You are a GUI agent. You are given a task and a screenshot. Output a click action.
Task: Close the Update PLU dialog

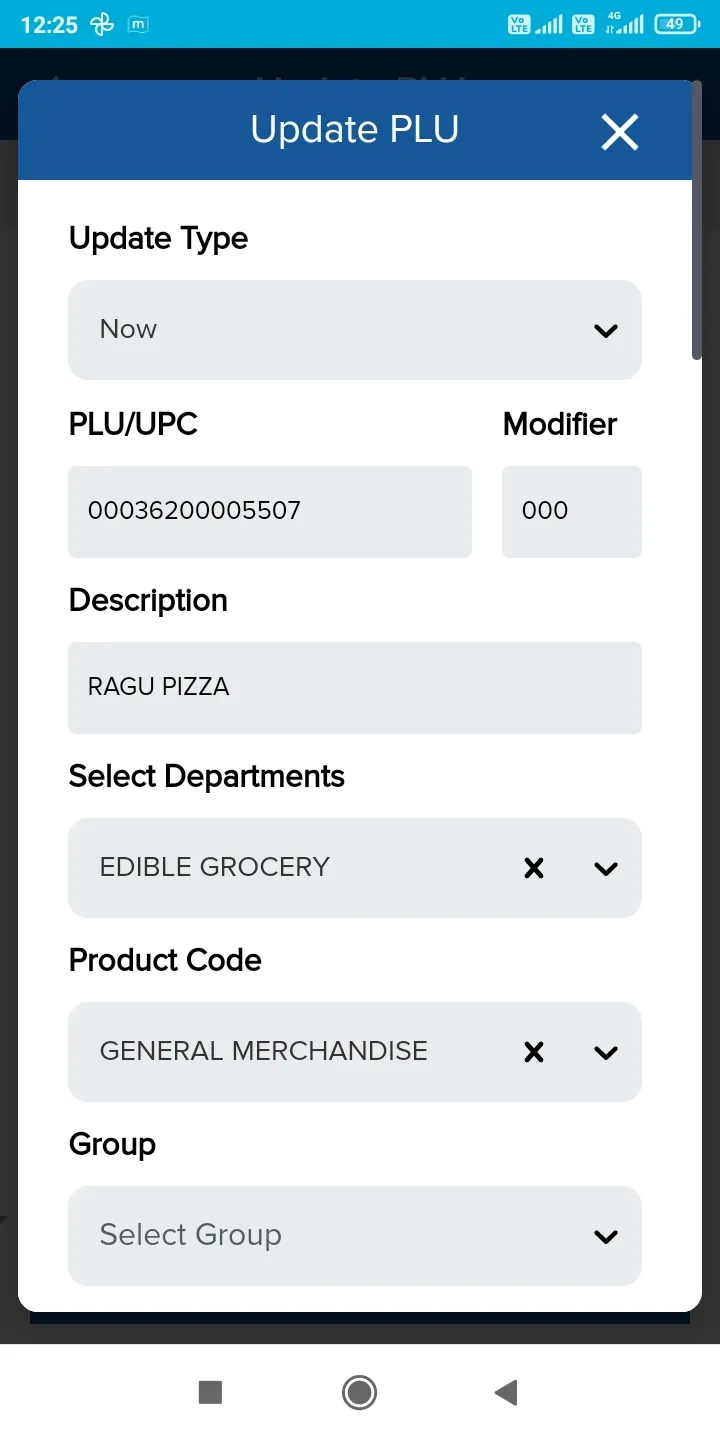[619, 131]
